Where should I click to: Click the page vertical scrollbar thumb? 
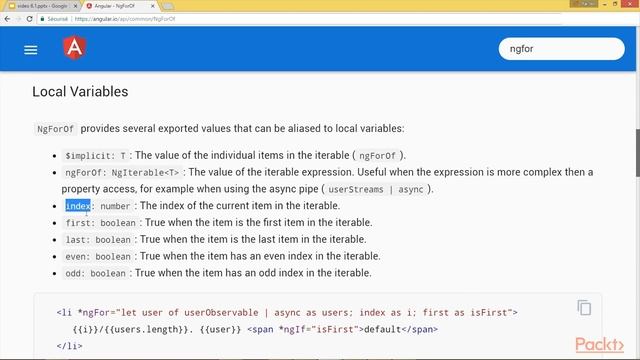[x=638, y=153]
